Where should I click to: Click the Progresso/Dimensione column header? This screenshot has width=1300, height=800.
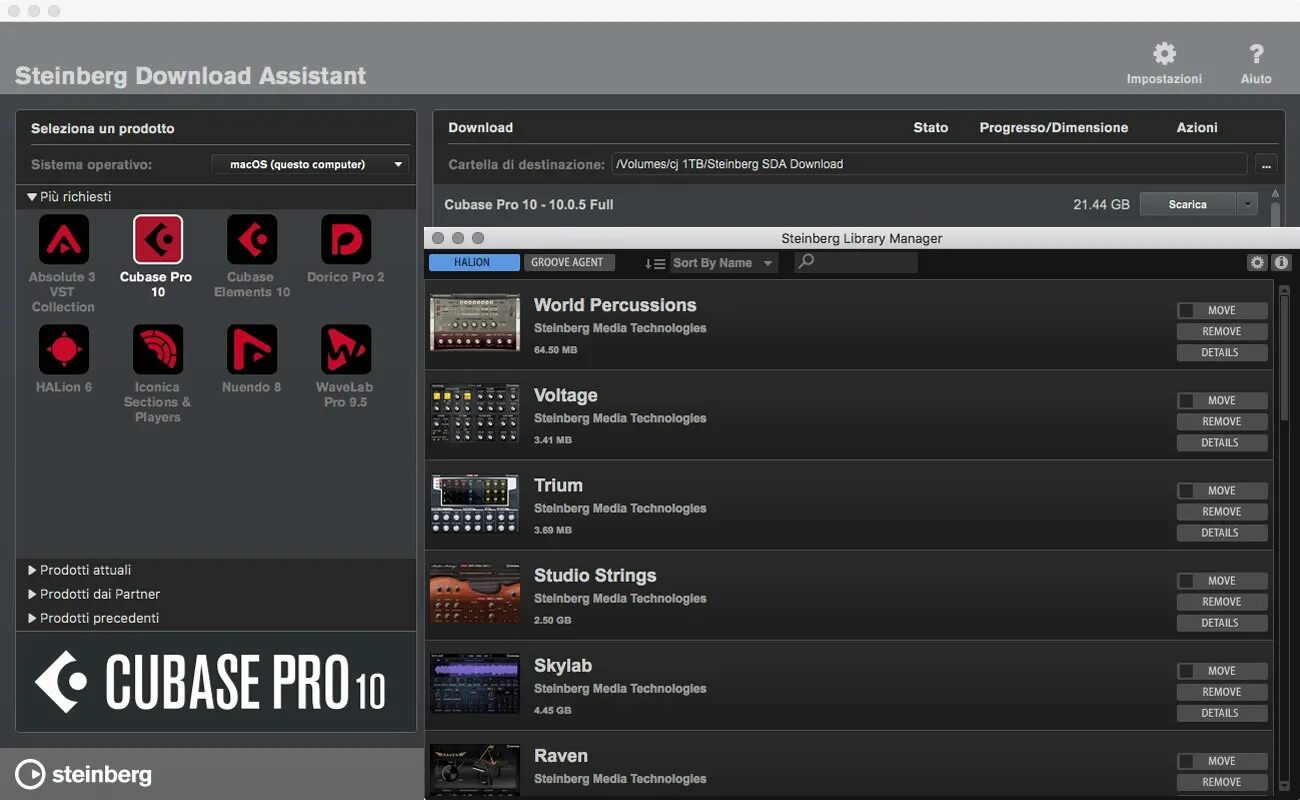point(1053,128)
